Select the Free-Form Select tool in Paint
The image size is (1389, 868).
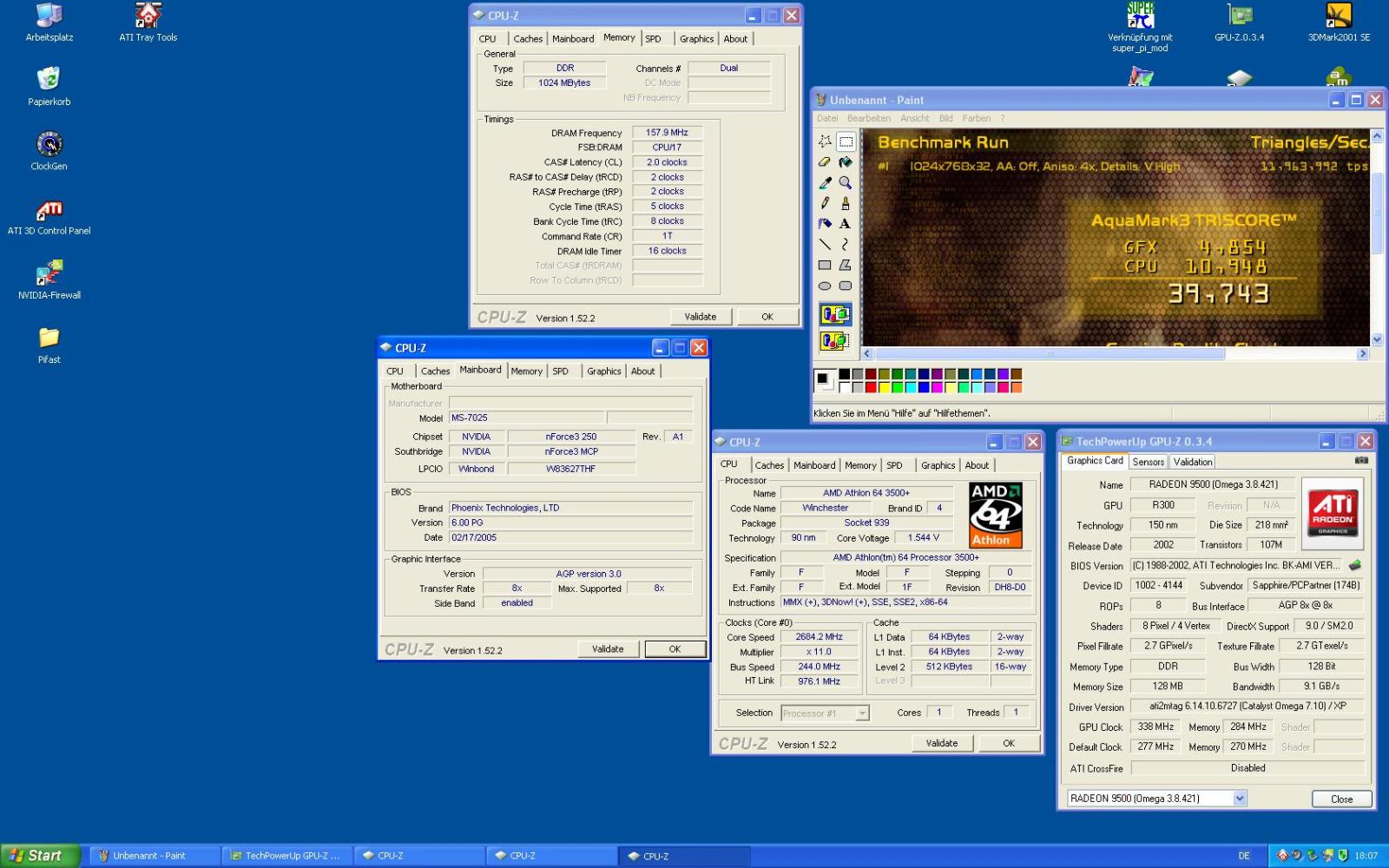click(825, 141)
